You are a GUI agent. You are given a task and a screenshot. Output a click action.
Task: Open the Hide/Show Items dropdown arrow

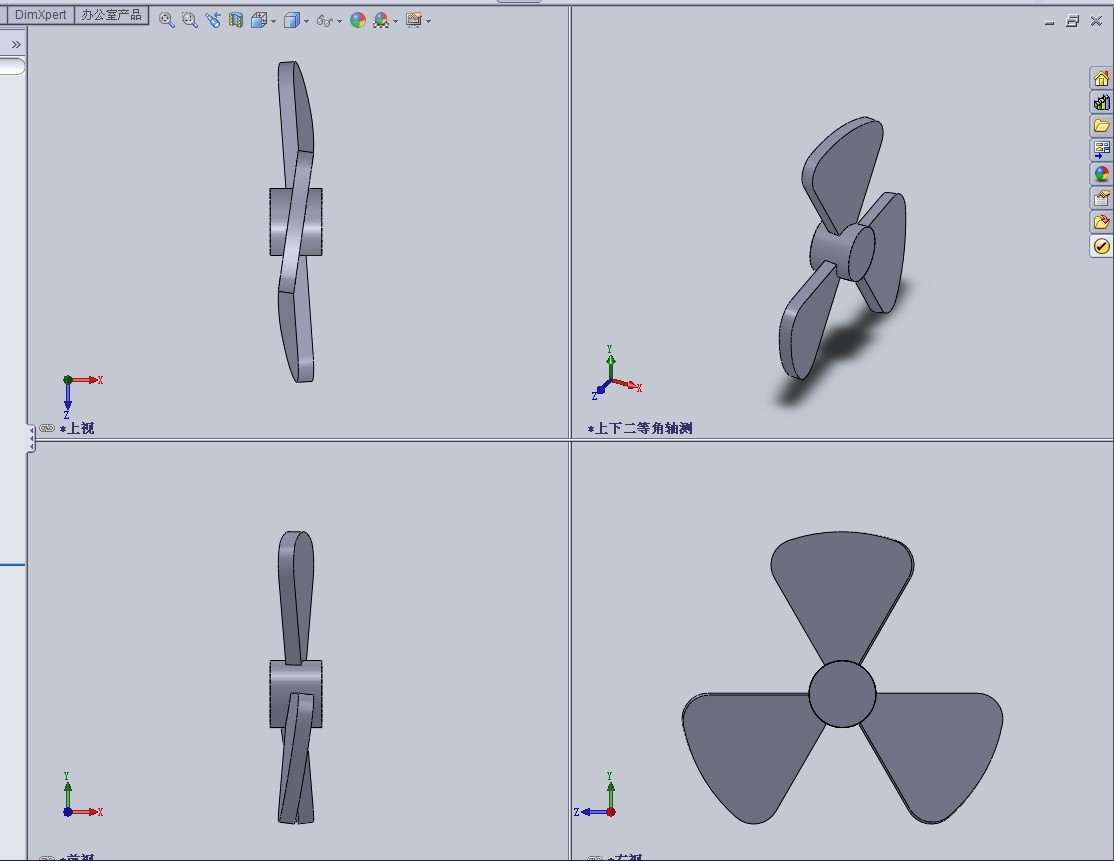click(x=340, y=21)
